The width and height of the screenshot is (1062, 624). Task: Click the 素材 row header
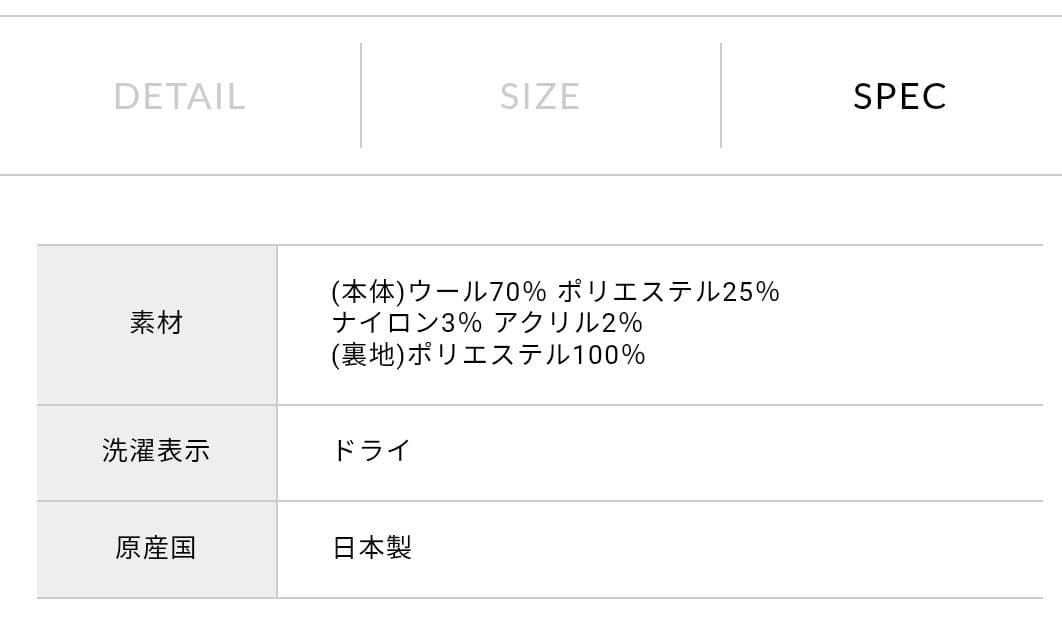(x=156, y=324)
